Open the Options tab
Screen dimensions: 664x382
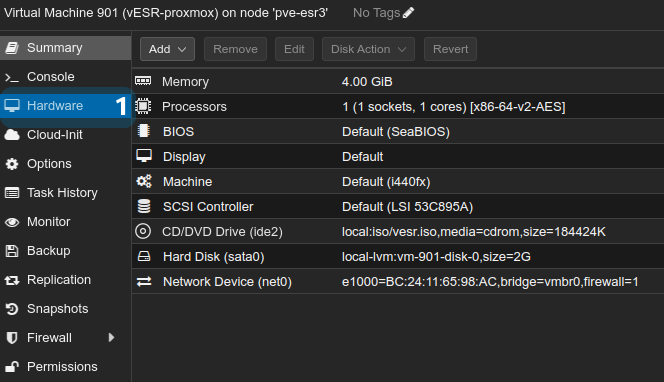pos(66,164)
